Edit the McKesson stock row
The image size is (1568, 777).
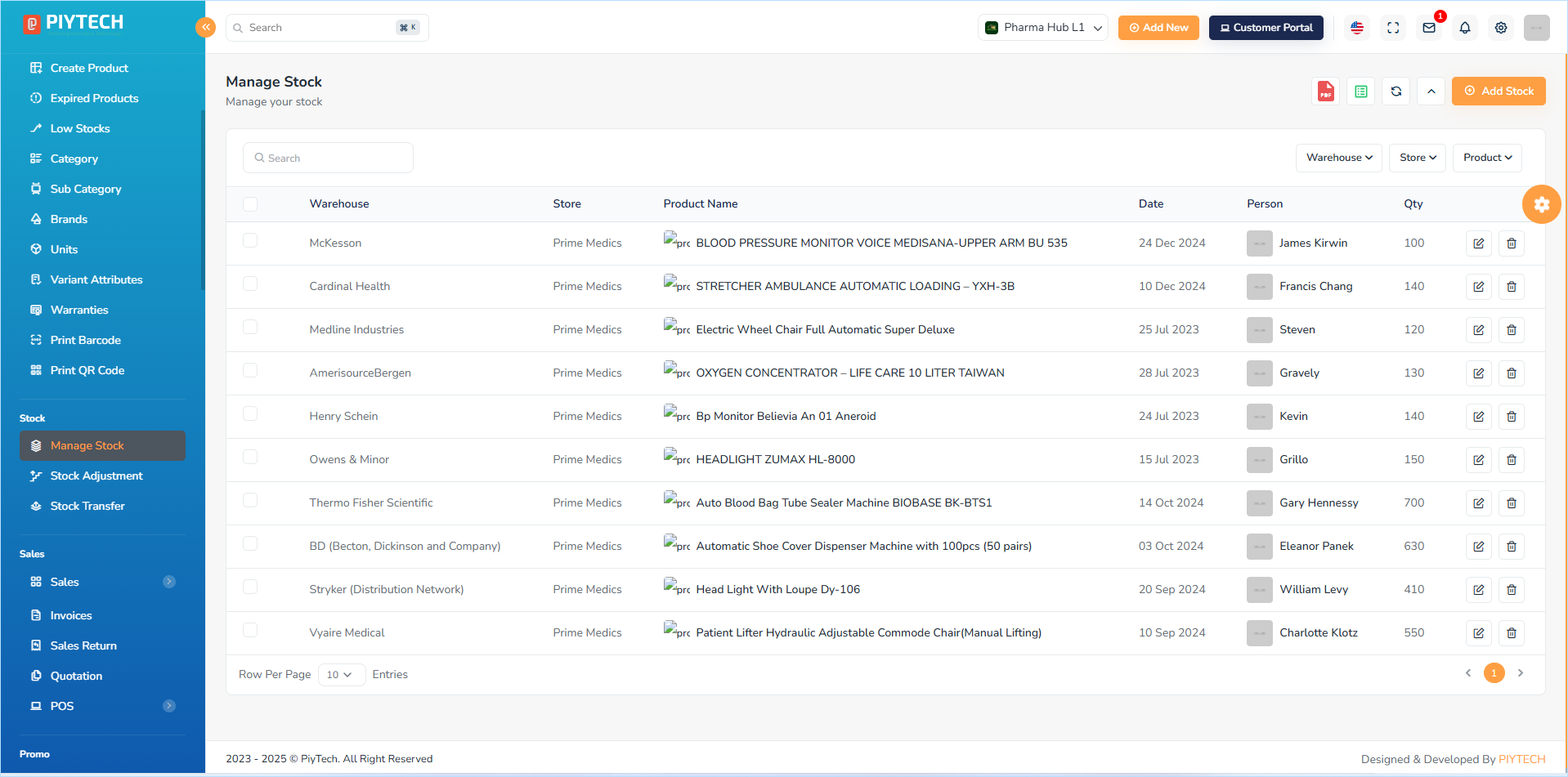(x=1479, y=243)
